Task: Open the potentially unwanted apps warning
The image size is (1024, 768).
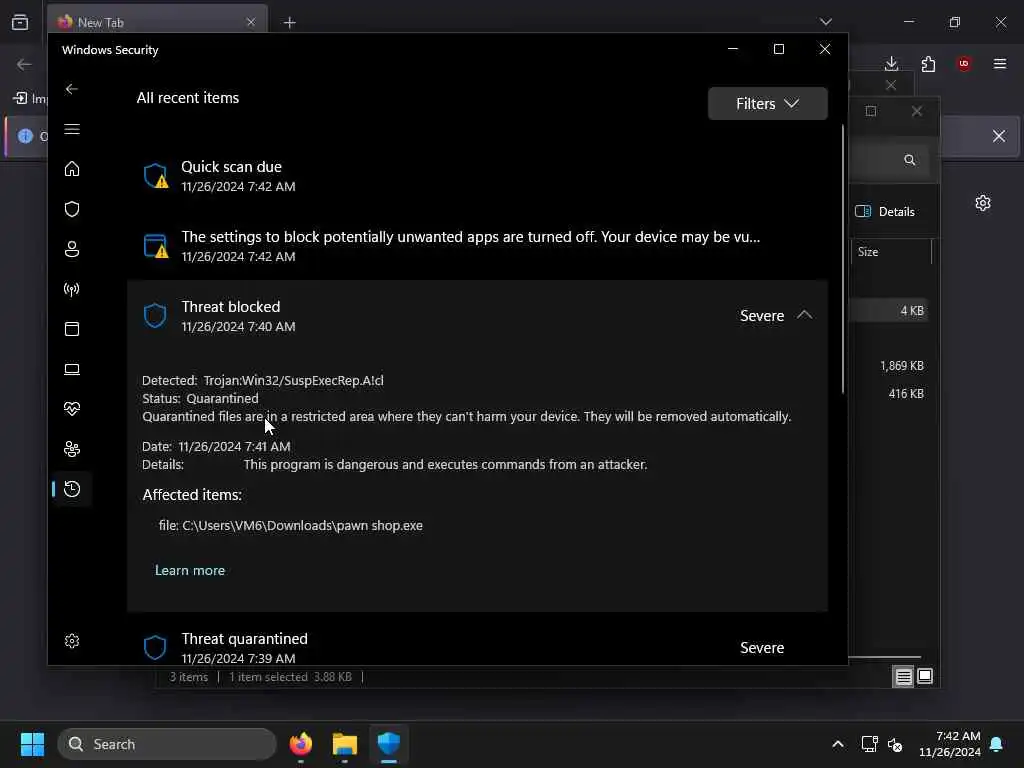Action: point(477,246)
